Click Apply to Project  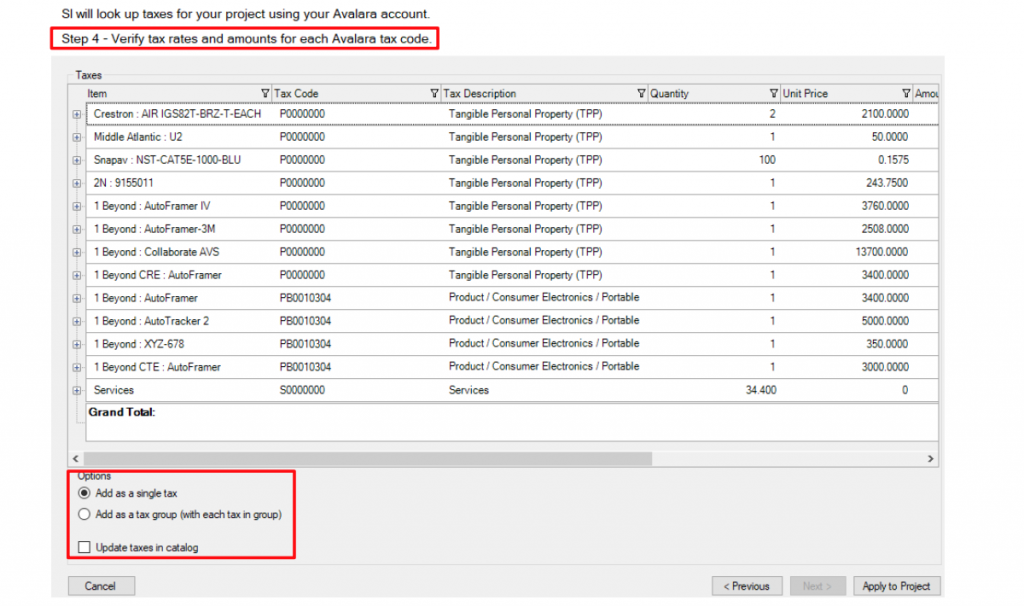pyautogui.click(x=896, y=586)
